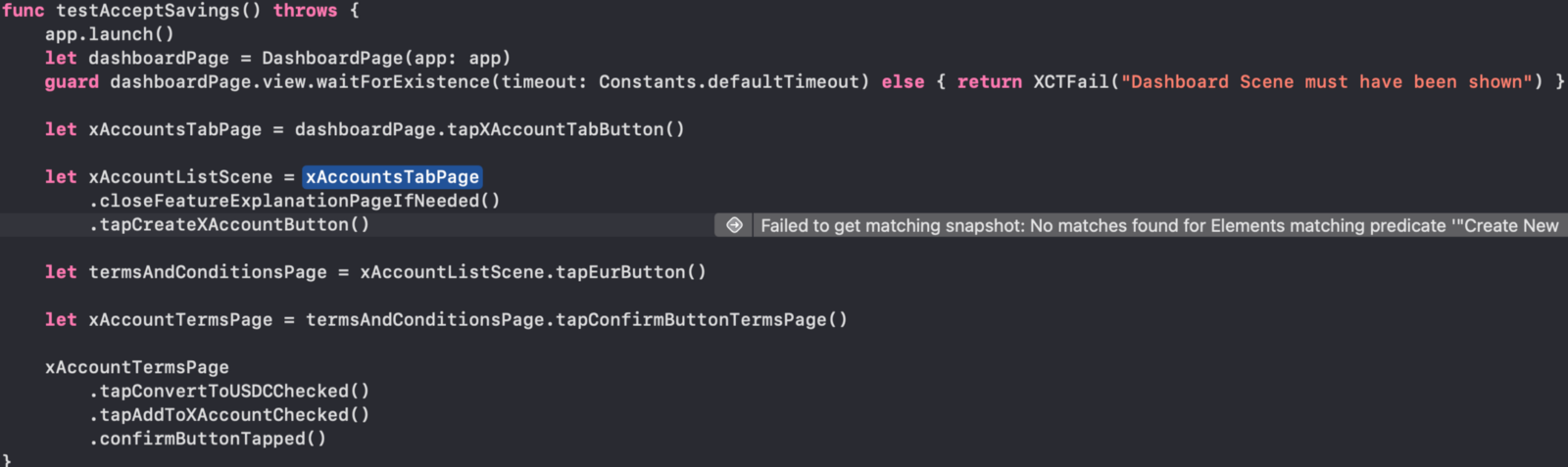The width and height of the screenshot is (1568, 467).
Task: Click the highlighted xAccountsTabPage selection
Action: (392, 177)
